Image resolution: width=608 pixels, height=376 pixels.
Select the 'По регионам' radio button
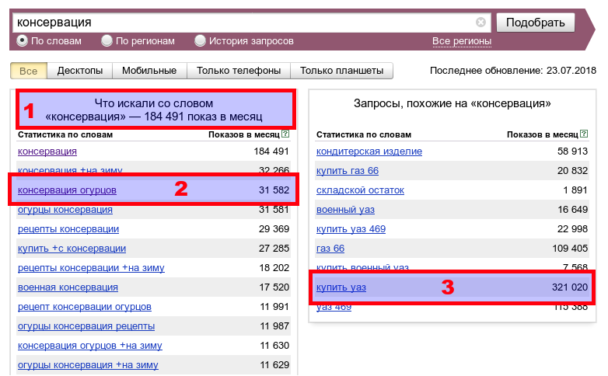107,41
